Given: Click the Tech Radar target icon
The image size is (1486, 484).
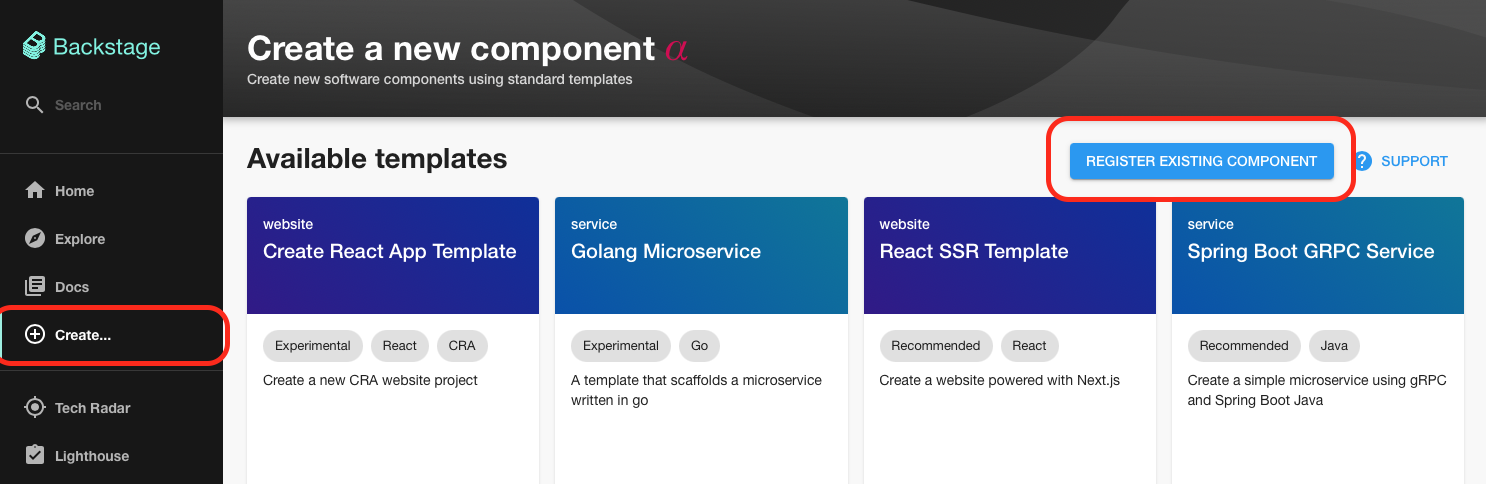Looking at the screenshot, I should (35, 408).
